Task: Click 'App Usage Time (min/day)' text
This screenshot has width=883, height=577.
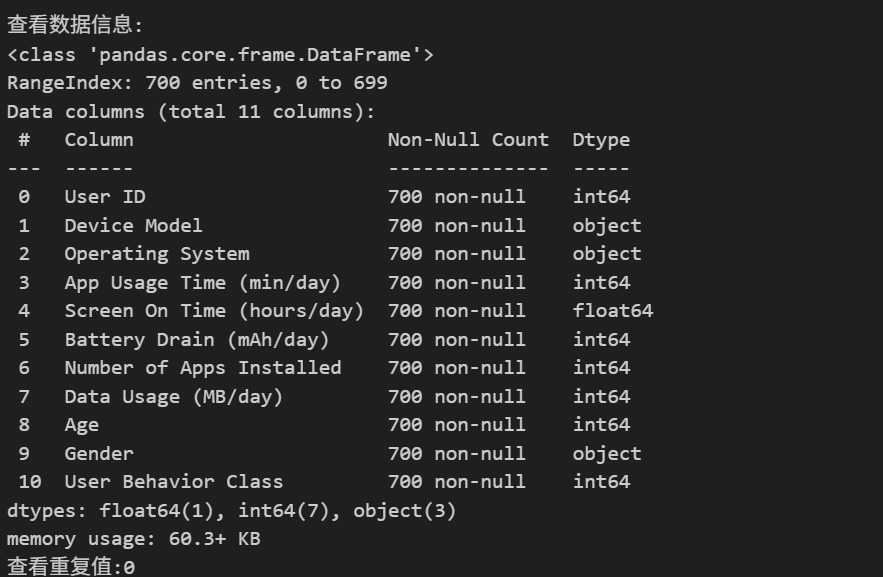Action: pyautogui.click(x=203, y=283)
